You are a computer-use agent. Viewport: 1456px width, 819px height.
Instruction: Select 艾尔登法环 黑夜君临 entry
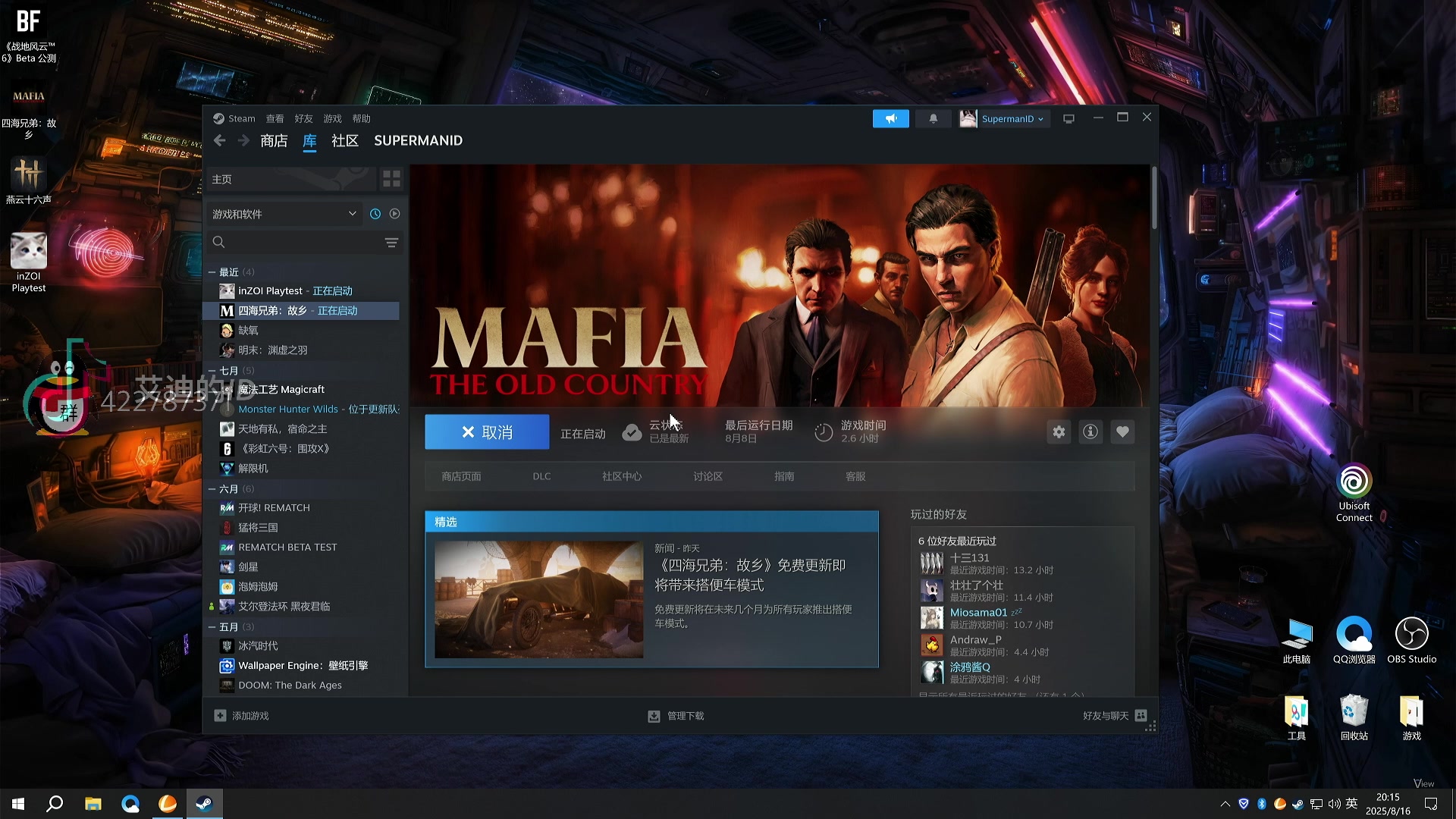302,607
